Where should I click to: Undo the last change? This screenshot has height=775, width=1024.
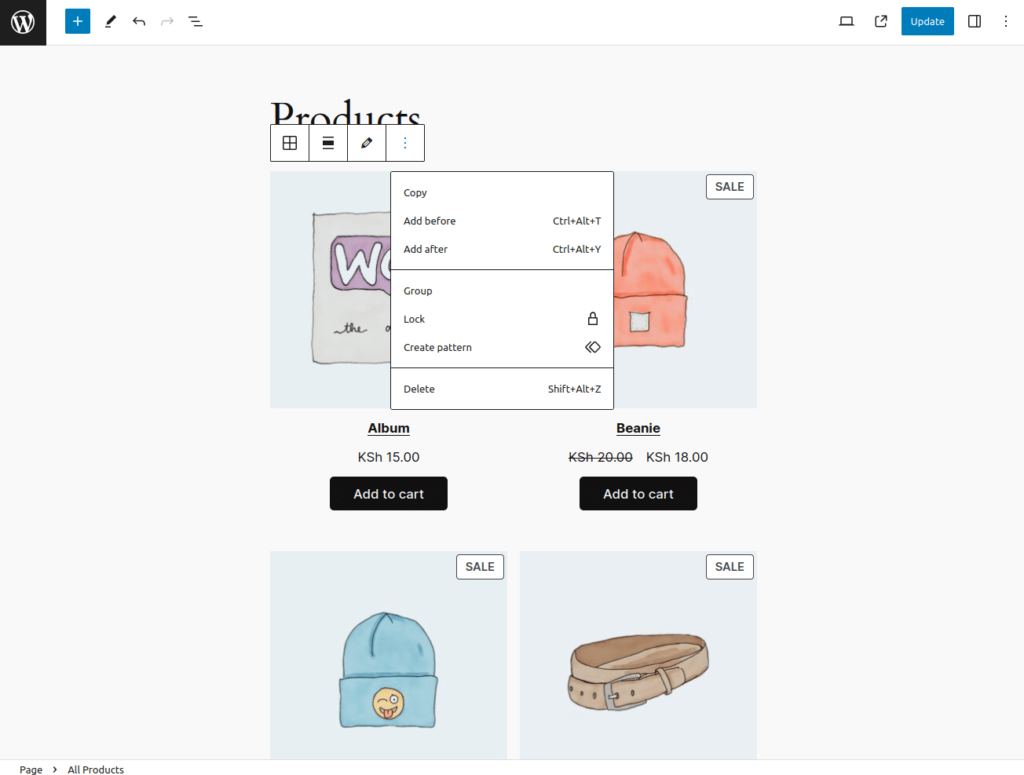[x=139, y=22]
